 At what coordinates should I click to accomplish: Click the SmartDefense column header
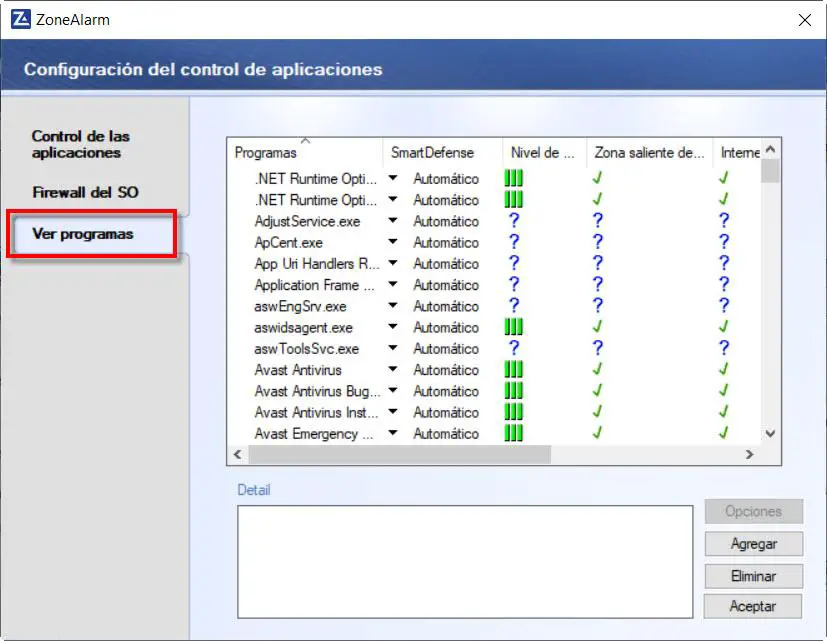tap(443, 152)
